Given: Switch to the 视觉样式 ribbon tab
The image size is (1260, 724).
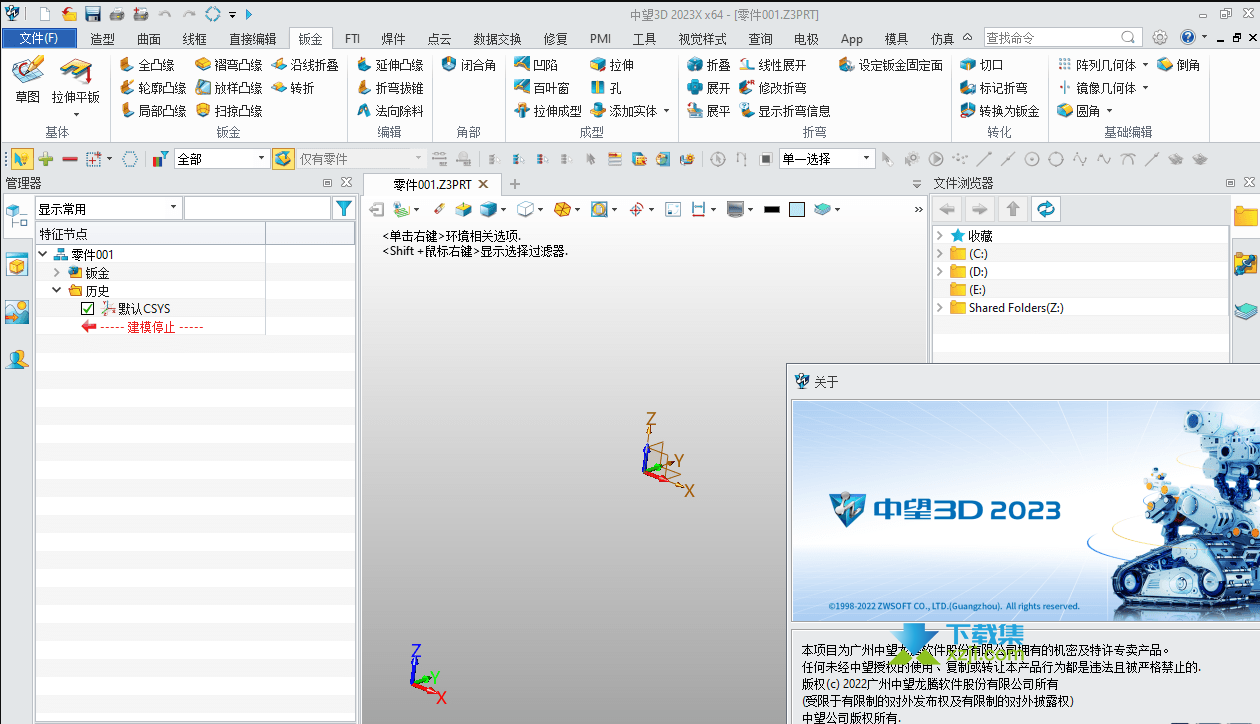Looking at the screenshot, I should pyautogui.click(x=702, y=39).
